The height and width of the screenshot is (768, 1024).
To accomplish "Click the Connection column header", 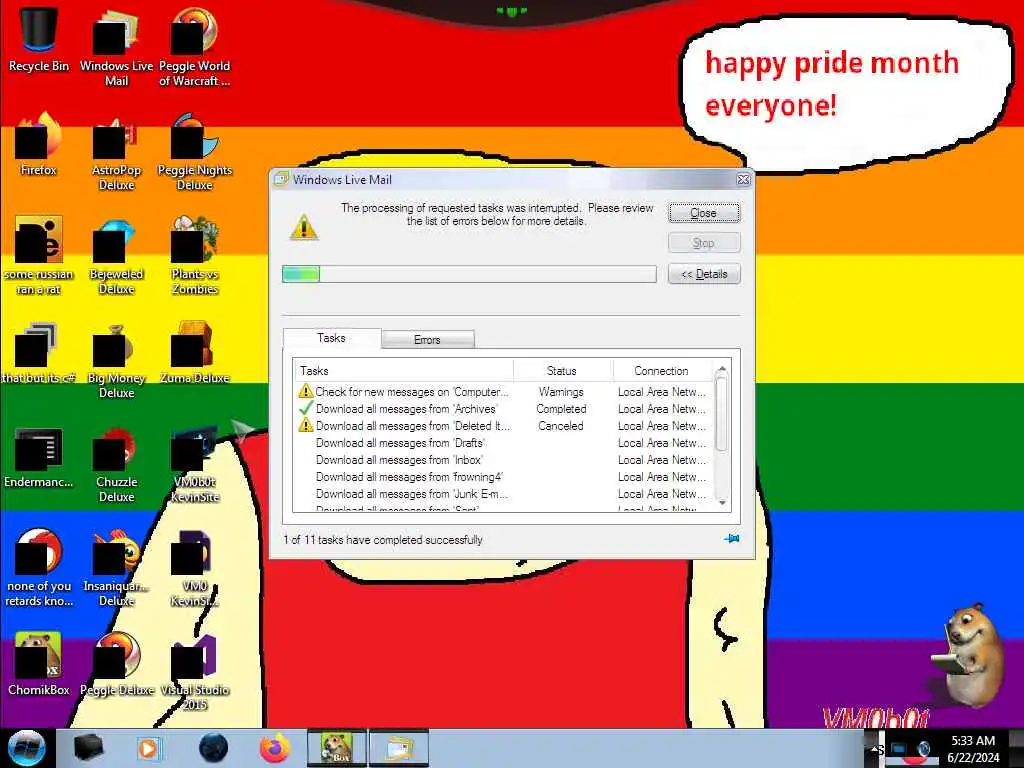I will click(x=662, y=370).
